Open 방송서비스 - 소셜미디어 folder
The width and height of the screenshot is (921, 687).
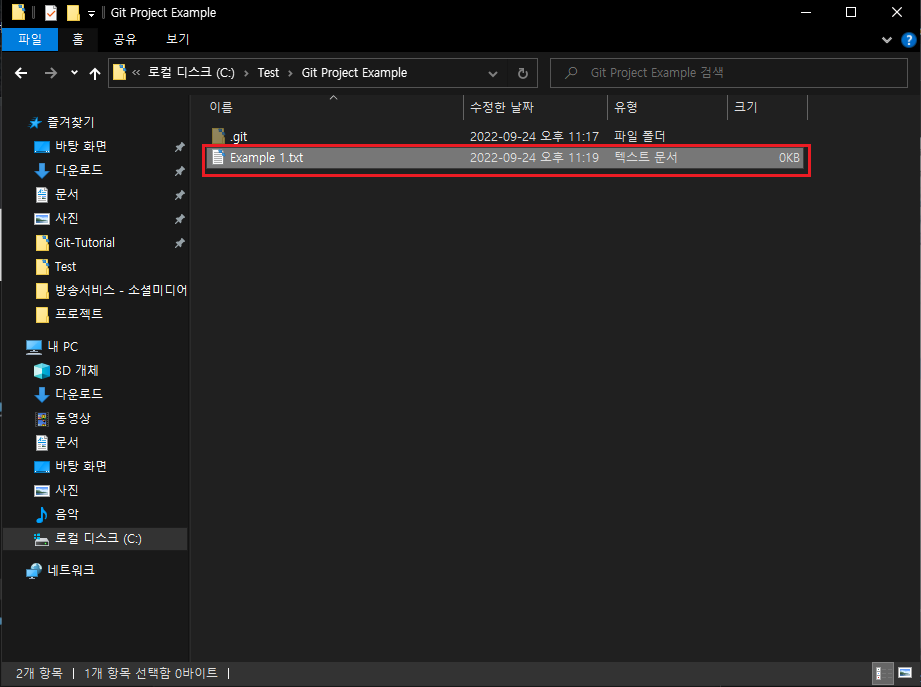120,290
